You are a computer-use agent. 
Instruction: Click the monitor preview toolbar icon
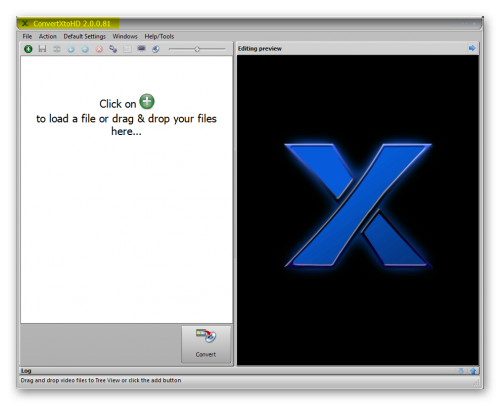pyautogui.click(x=142, y=49)
